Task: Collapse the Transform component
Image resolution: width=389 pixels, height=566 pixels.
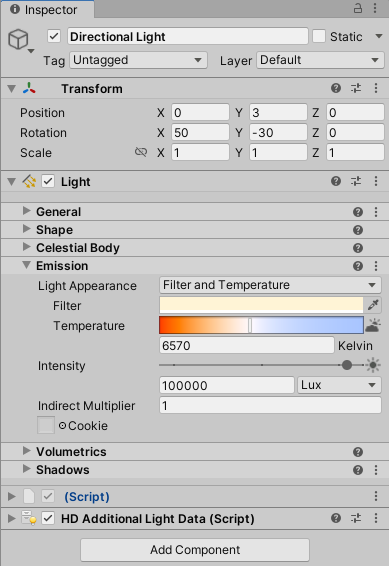Action: click(12, 88)
